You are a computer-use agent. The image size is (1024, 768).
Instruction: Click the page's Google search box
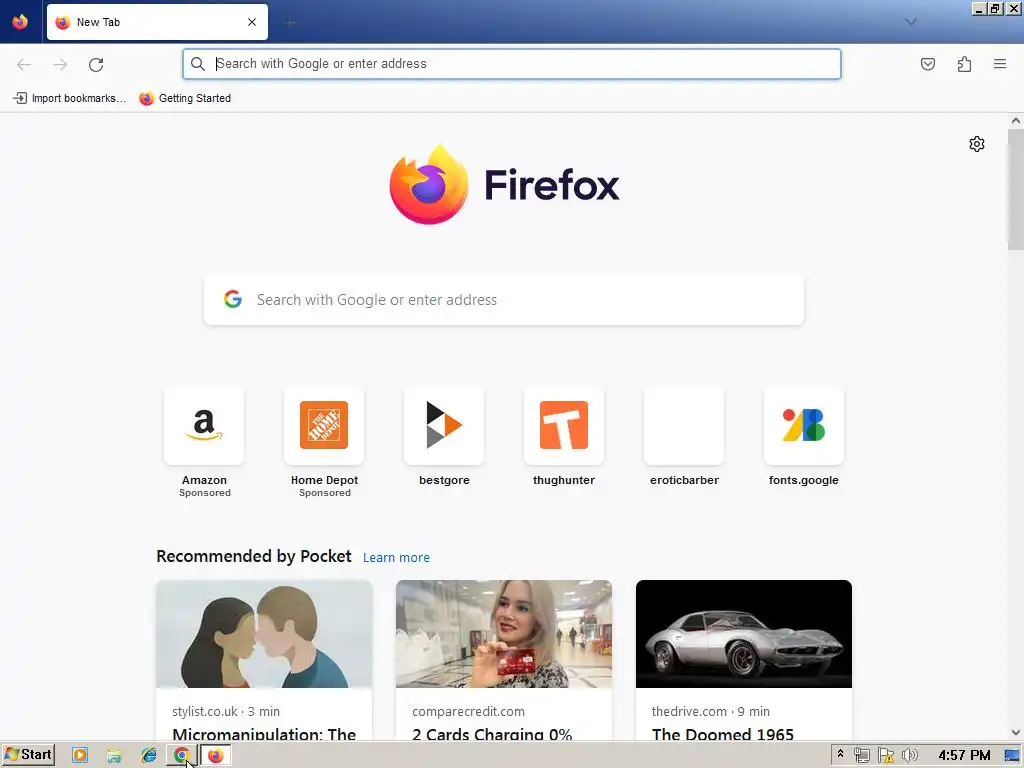(x=504, y=300)
